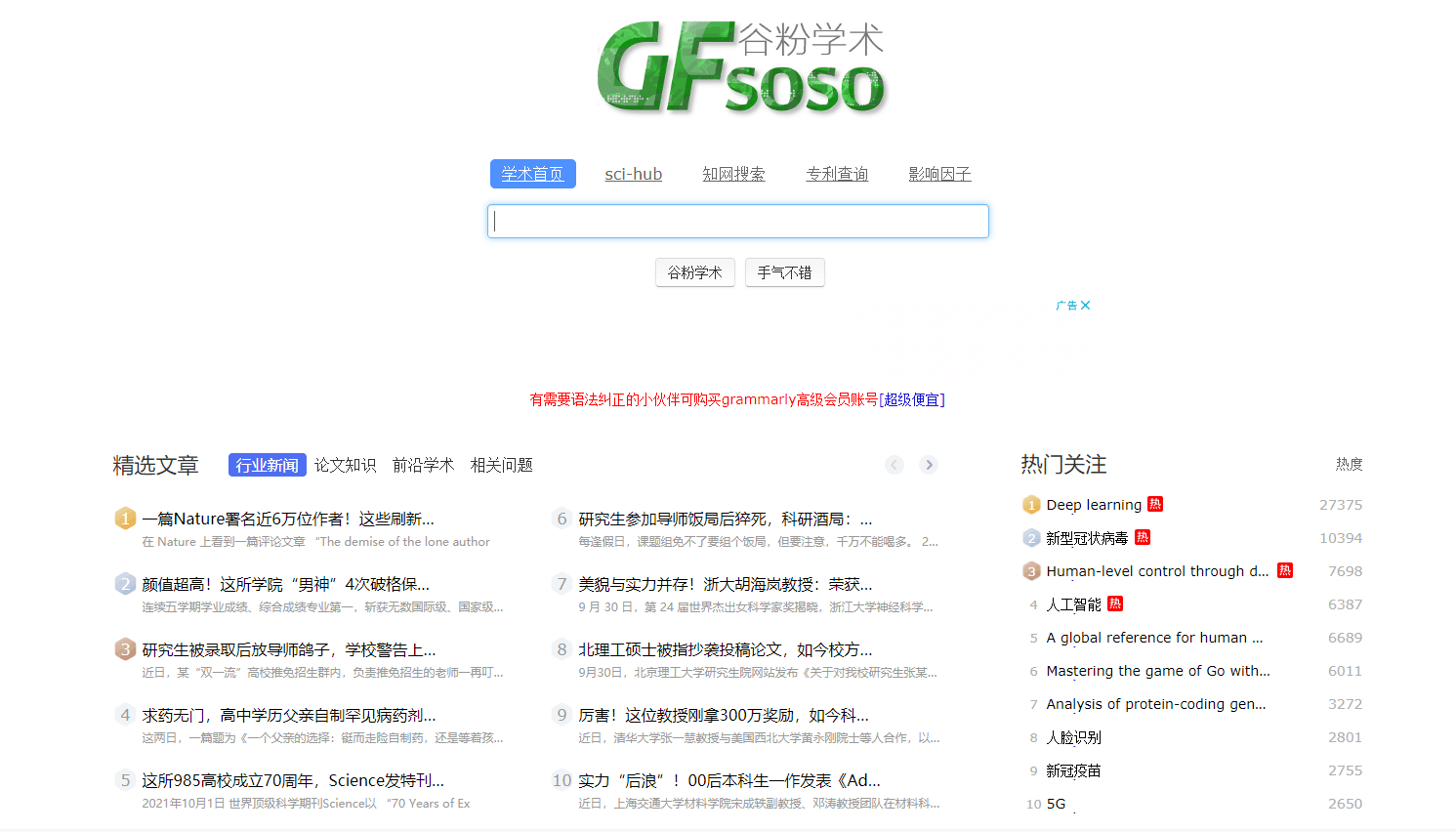Click rank 3 medal beside Human-level control
Screen dimensions: 1456x832
point(1031,571)
